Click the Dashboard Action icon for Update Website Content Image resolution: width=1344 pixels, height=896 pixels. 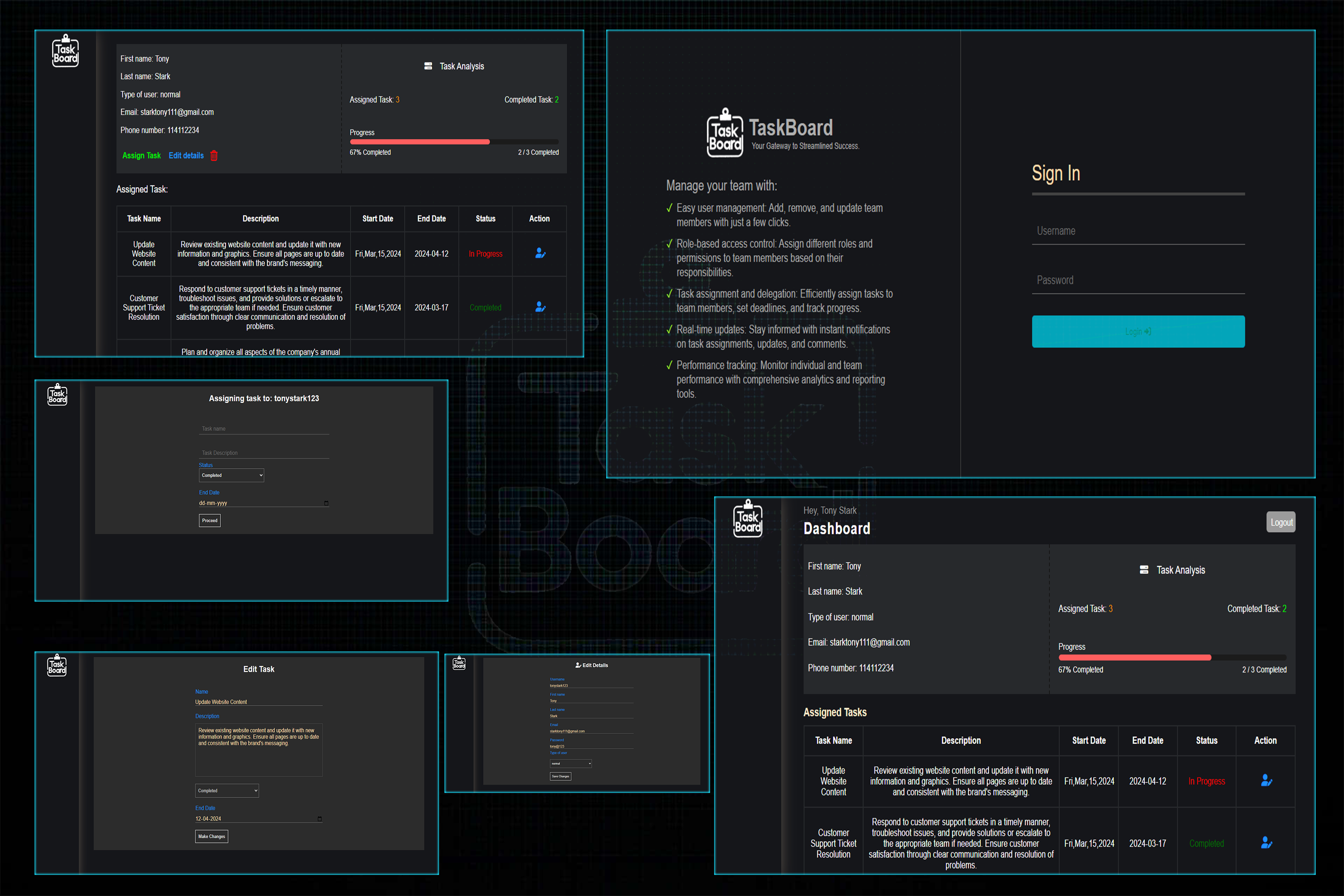(1266, 780)
